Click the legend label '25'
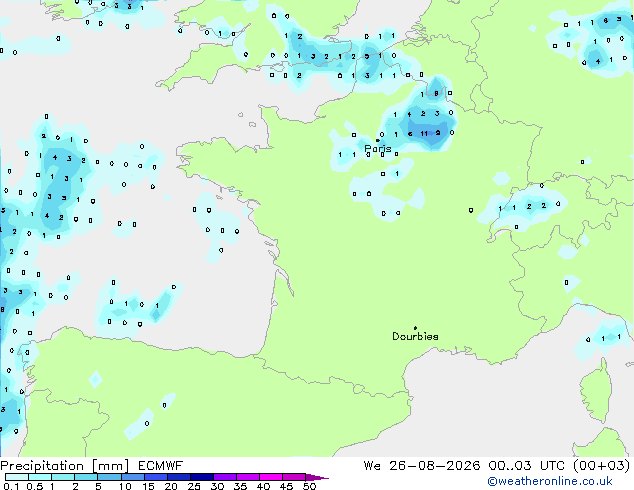The image size is (634, 490). (x=194, y=486)
